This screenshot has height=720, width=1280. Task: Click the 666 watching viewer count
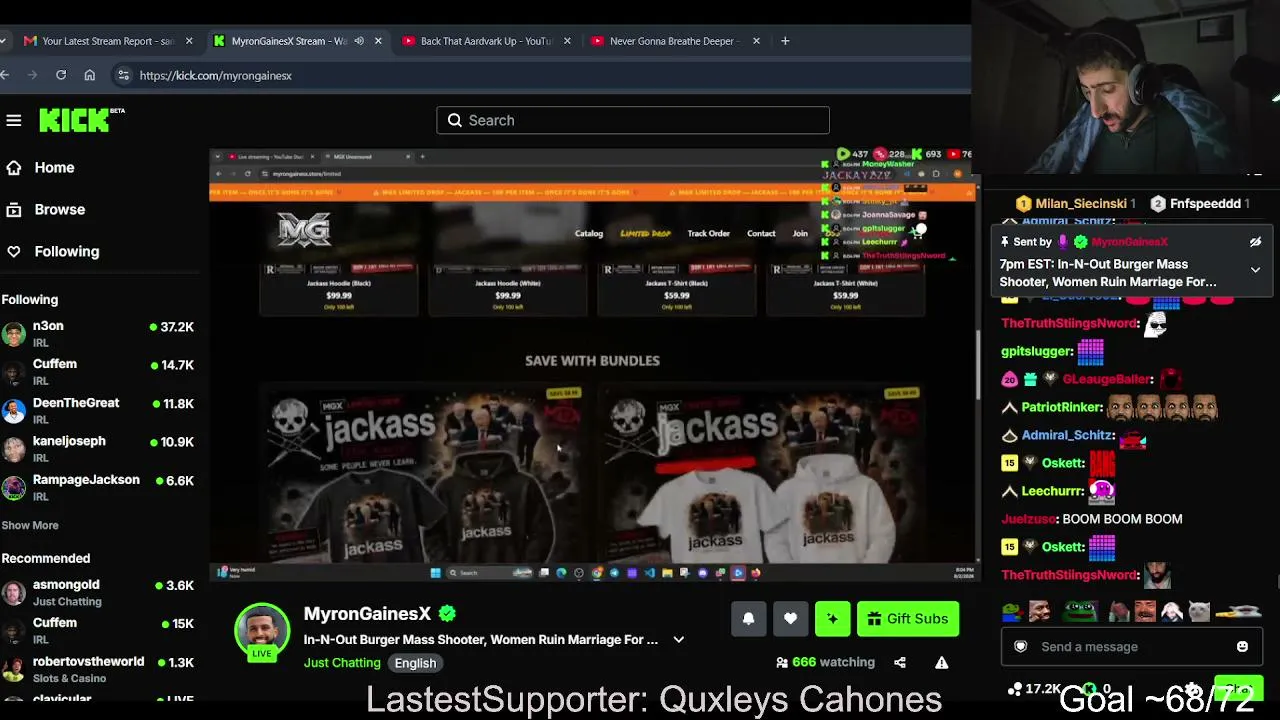point(825,662)
